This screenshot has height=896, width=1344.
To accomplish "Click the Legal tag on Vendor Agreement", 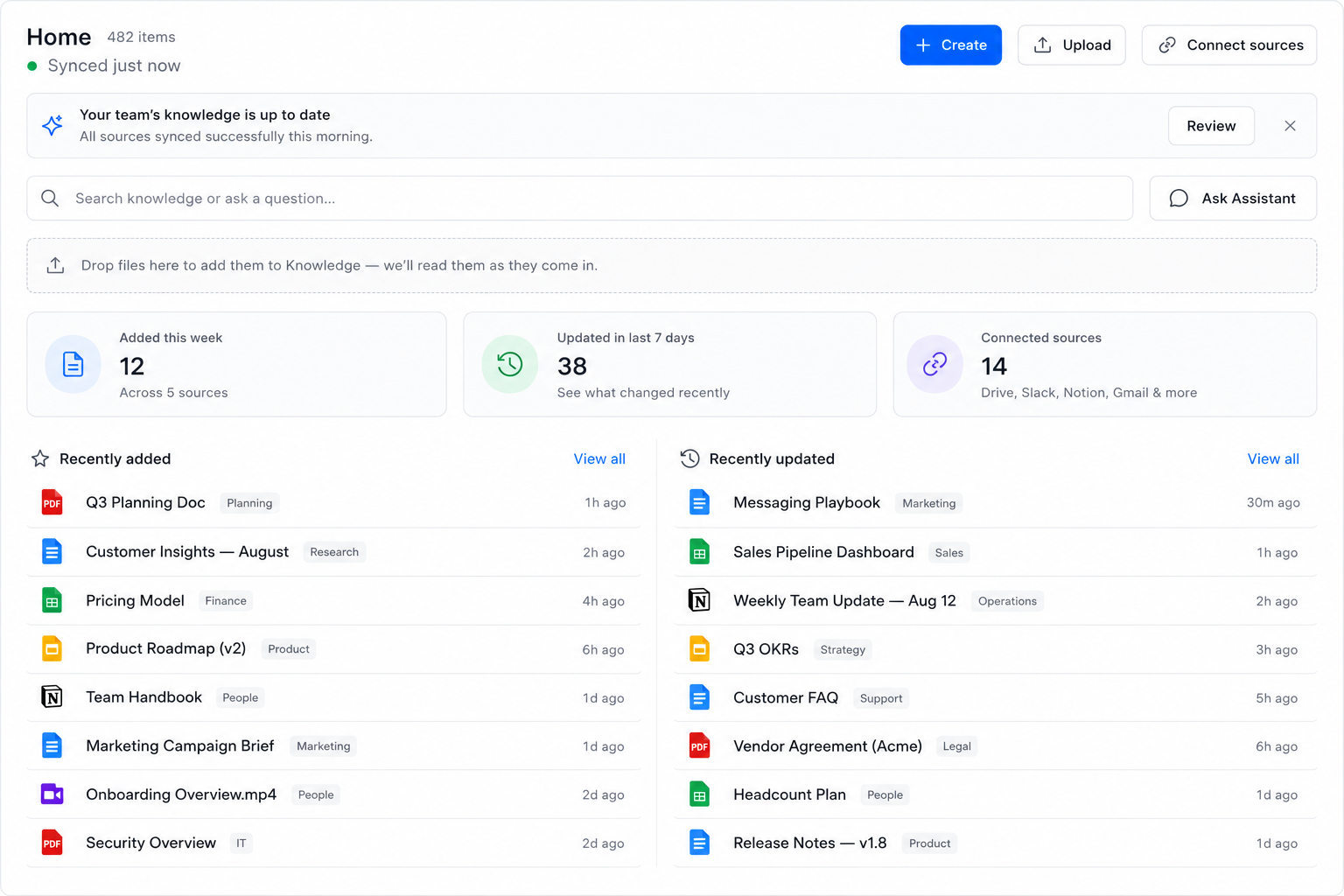I will tap(956, 746).
